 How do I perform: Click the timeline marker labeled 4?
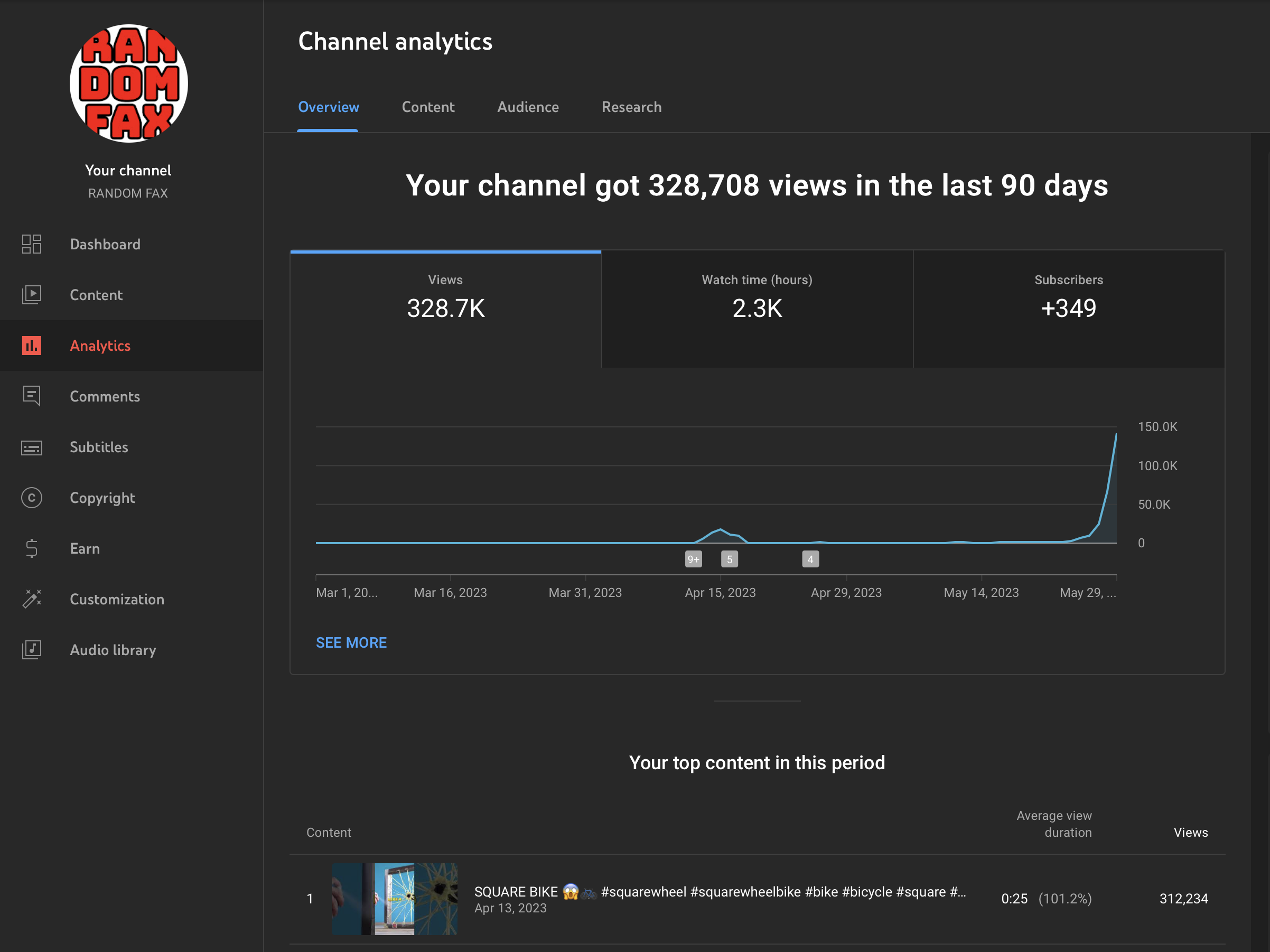[x=810, y=559]
